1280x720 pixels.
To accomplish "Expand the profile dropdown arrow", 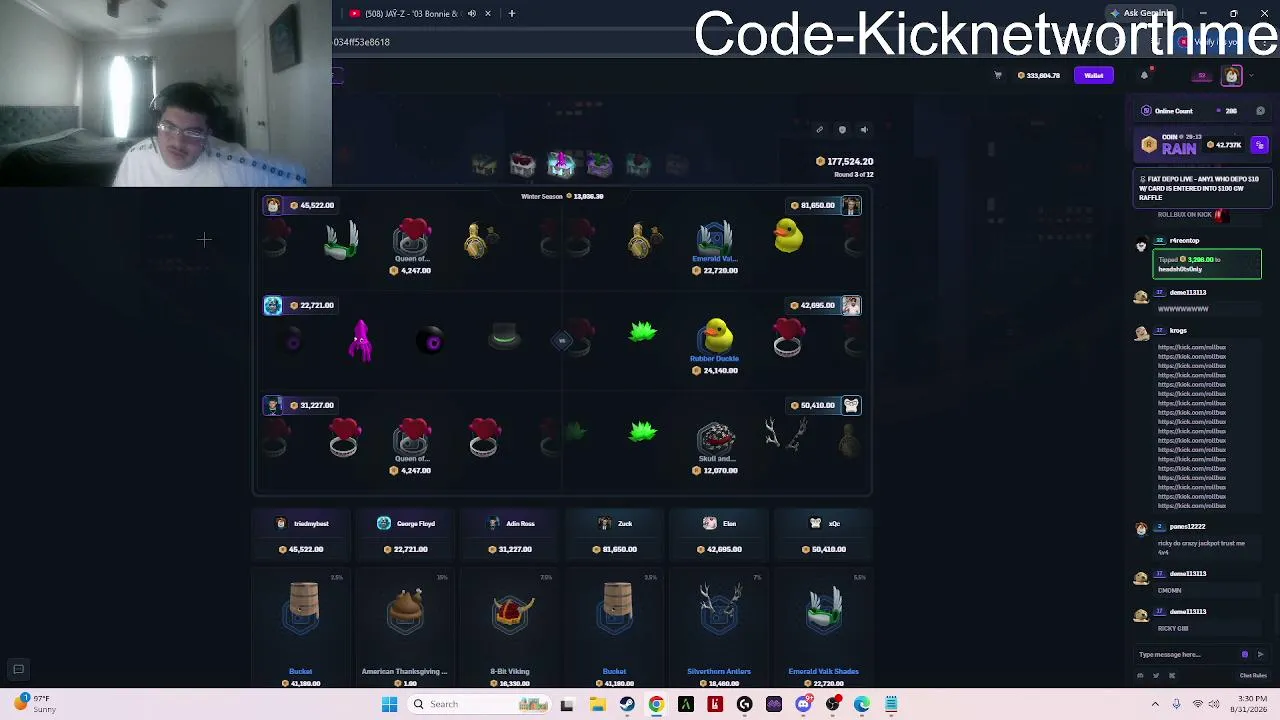I will [x=1251, y=76].
